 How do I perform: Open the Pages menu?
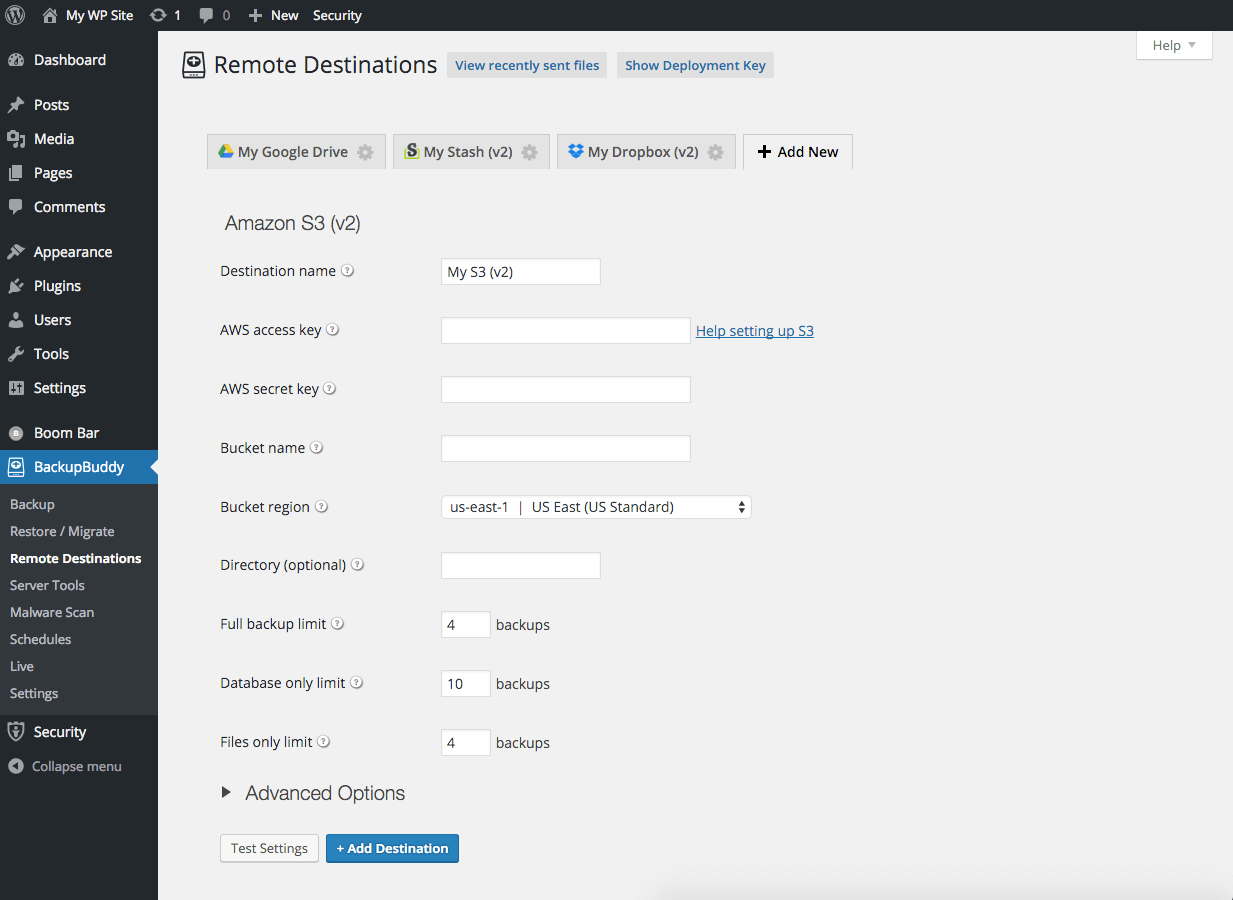(79, 173)
